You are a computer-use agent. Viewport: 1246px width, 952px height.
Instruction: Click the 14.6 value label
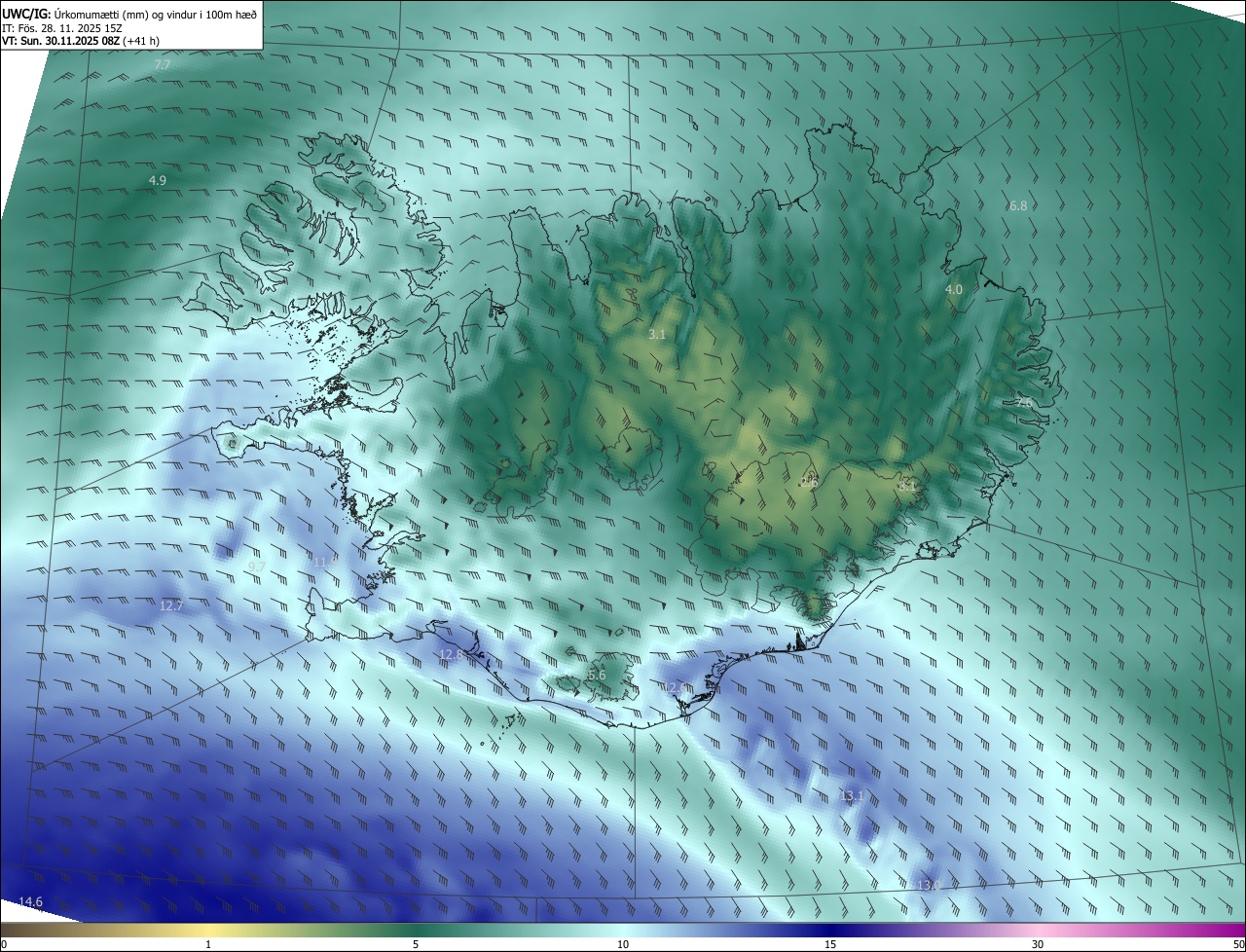coord(31,902)
